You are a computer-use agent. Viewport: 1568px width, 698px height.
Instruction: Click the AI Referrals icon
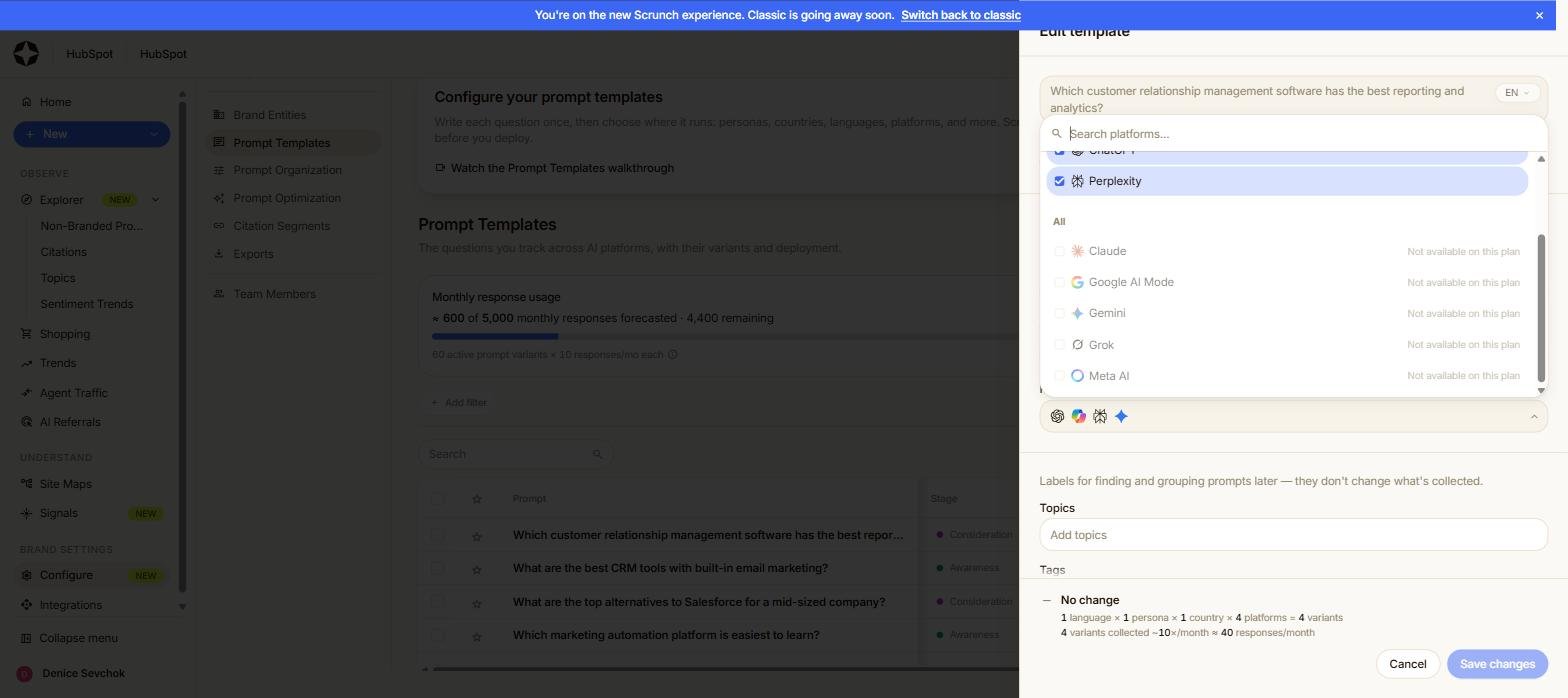point(26,422)
